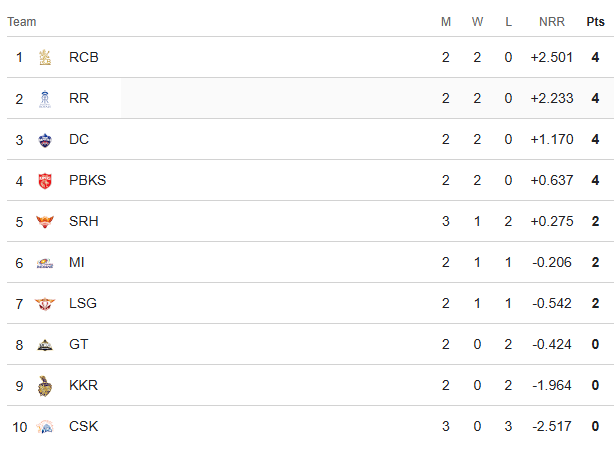The width and height of the screenshot is (614, 452).
Task: Click KKR's net run rate -1.964
Action: click(553, 386)
